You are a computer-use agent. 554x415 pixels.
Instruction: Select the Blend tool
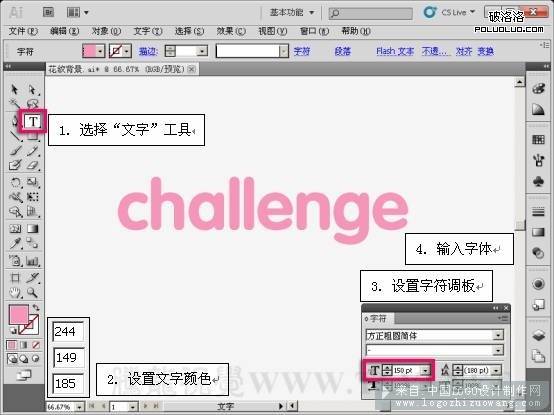click(x=33, y=243)
